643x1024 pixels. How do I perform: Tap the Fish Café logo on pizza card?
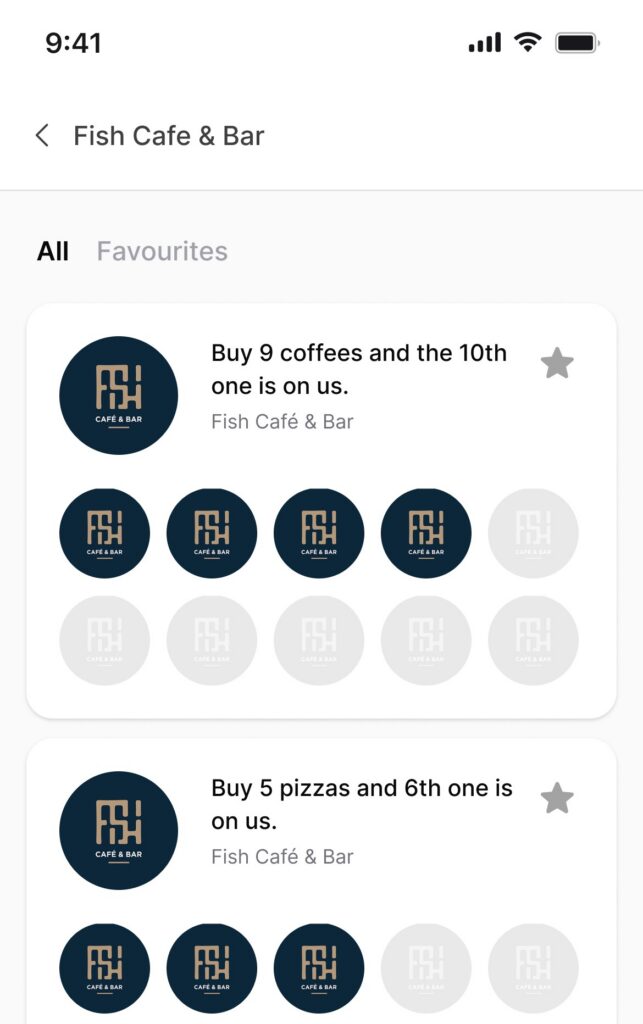119,830
